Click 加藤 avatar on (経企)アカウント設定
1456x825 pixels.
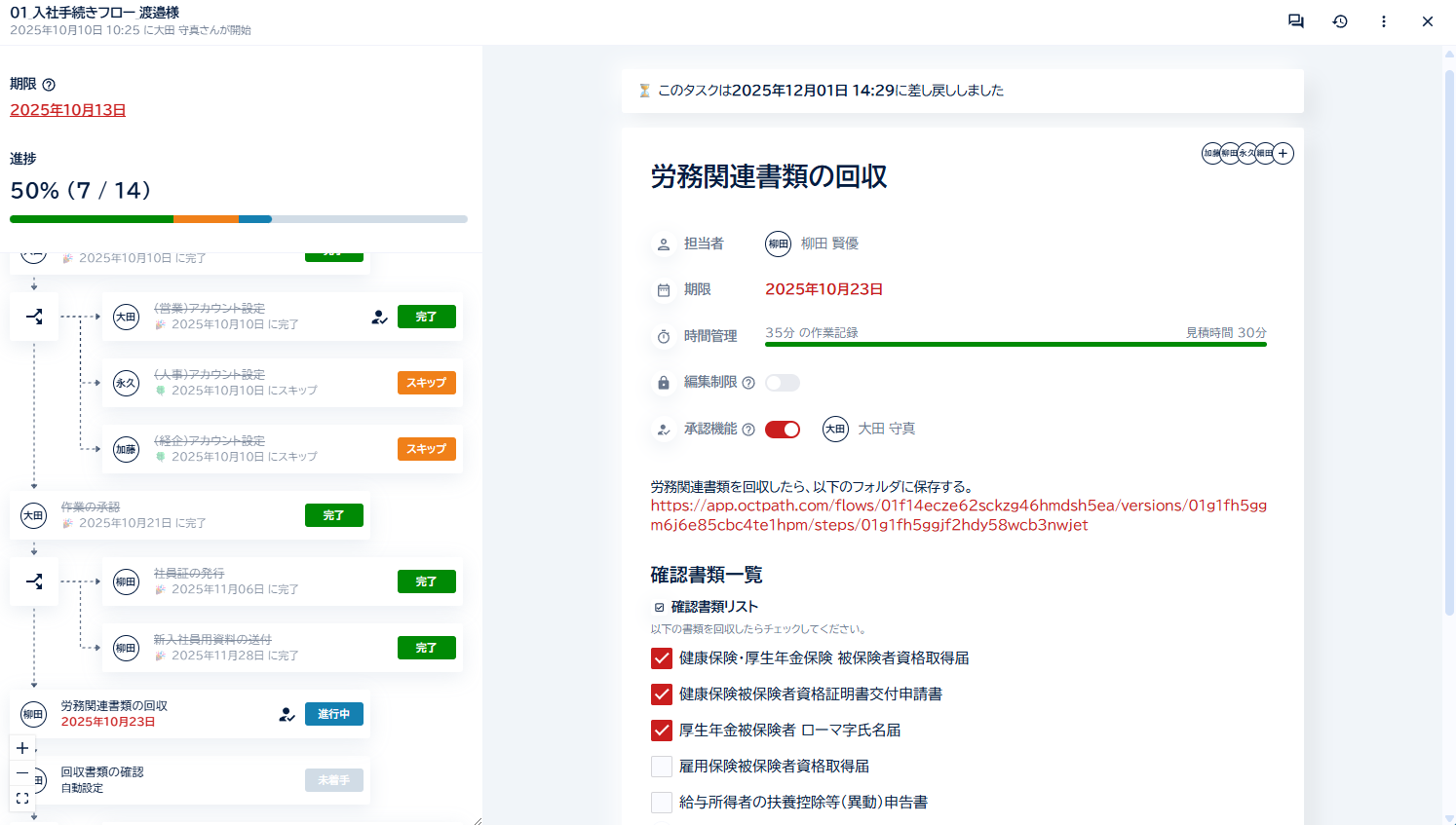127,449
